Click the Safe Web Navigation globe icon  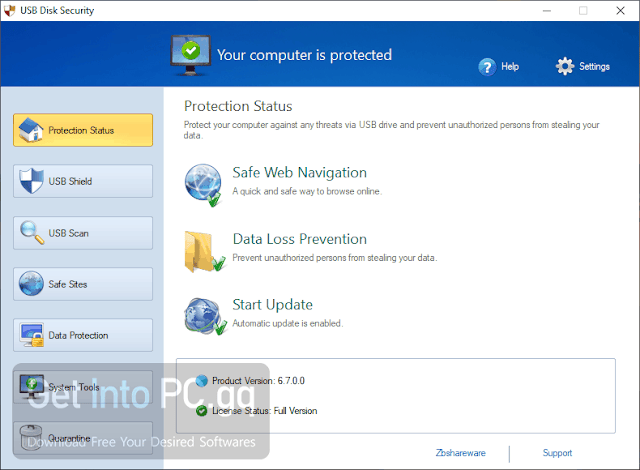pos(203,185)
